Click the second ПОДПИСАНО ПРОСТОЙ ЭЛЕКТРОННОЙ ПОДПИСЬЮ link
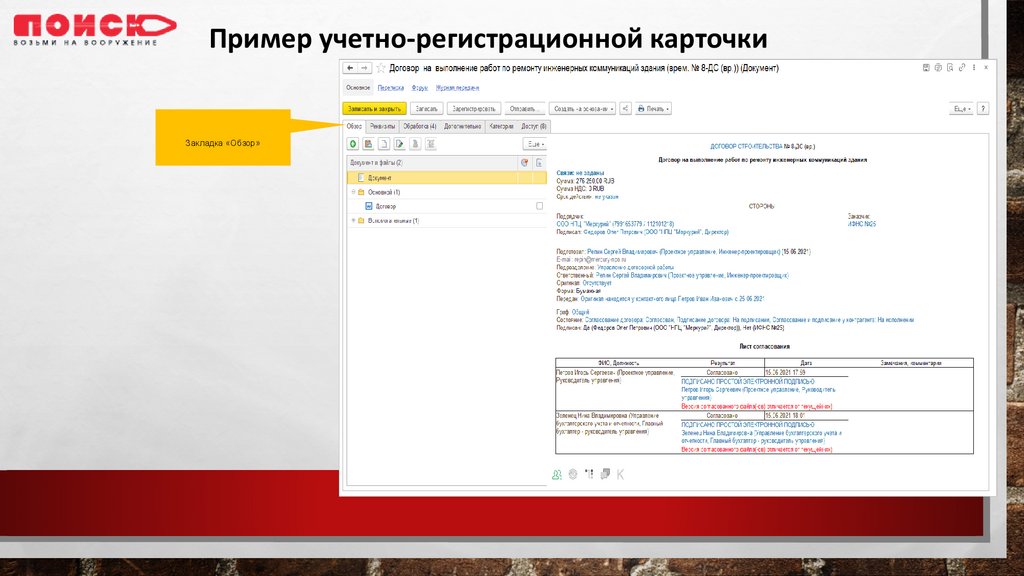This screenshot has width=1024, height=576. click(748, 424)
